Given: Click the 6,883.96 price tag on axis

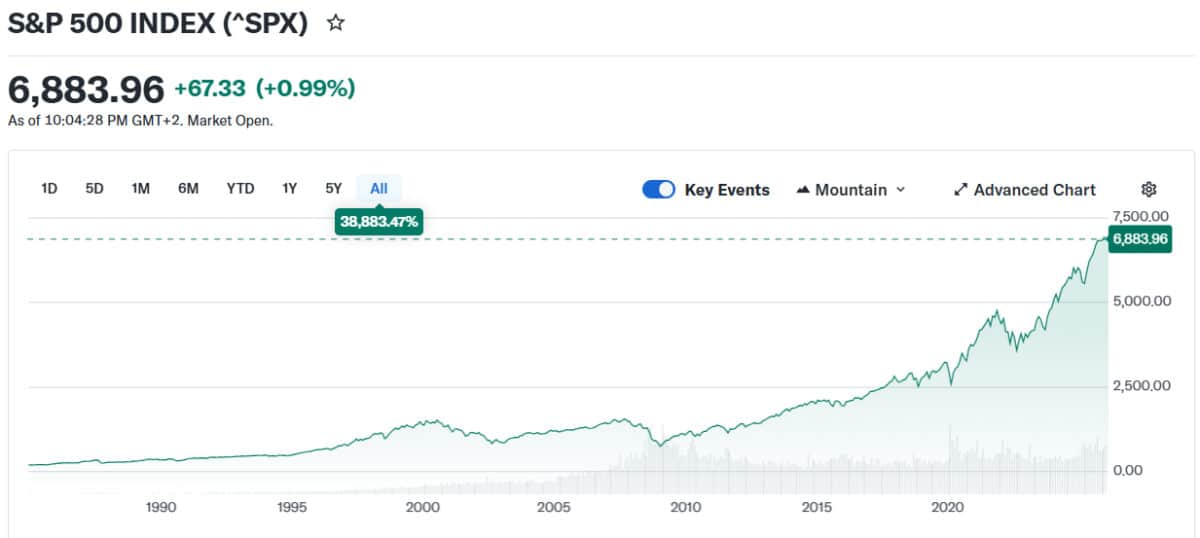Looking at the screenshot, I should point(1140,239).
